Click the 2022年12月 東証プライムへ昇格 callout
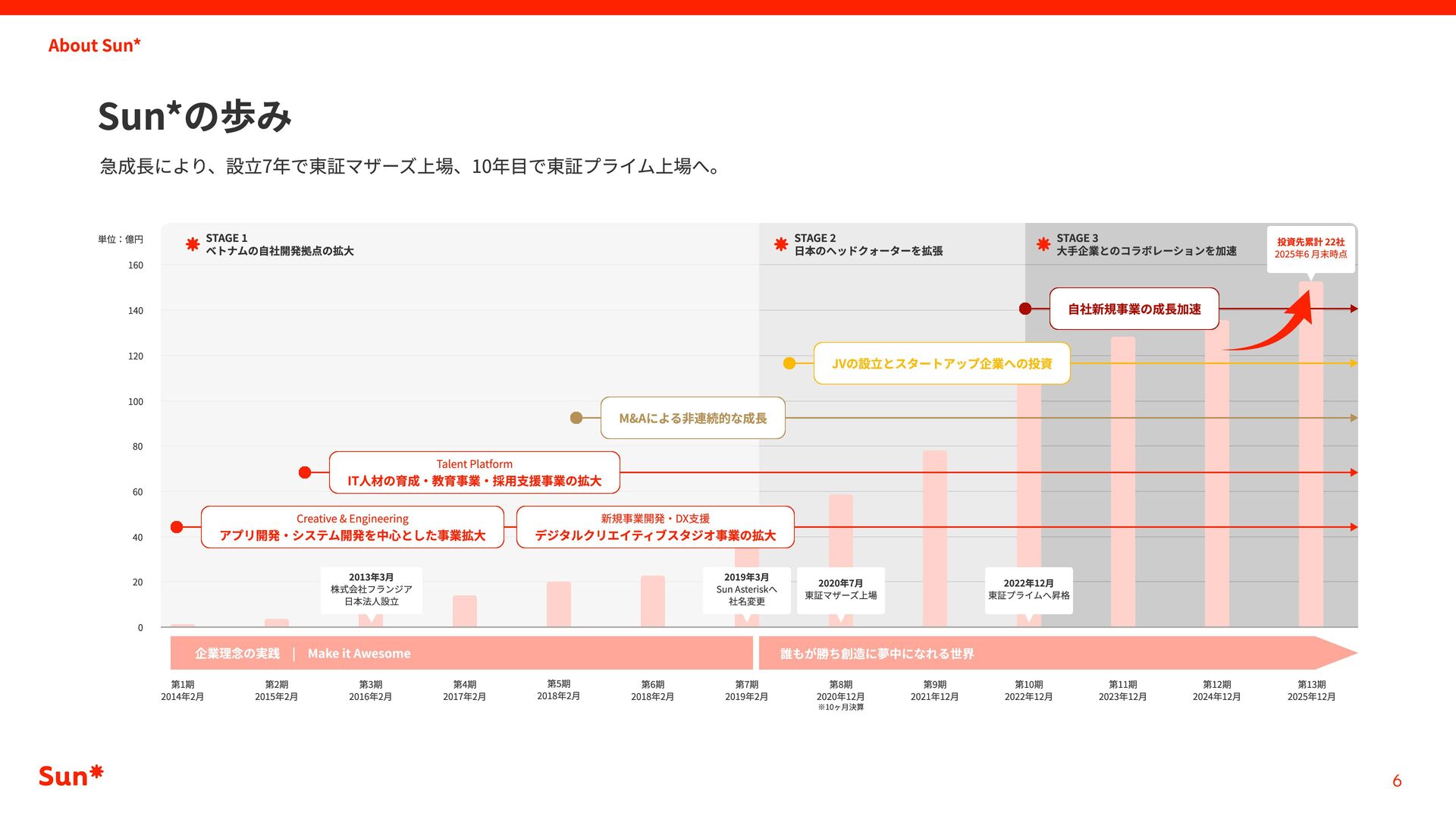The height and width of the screenshot is (819, 1456). coord(1028,589)
